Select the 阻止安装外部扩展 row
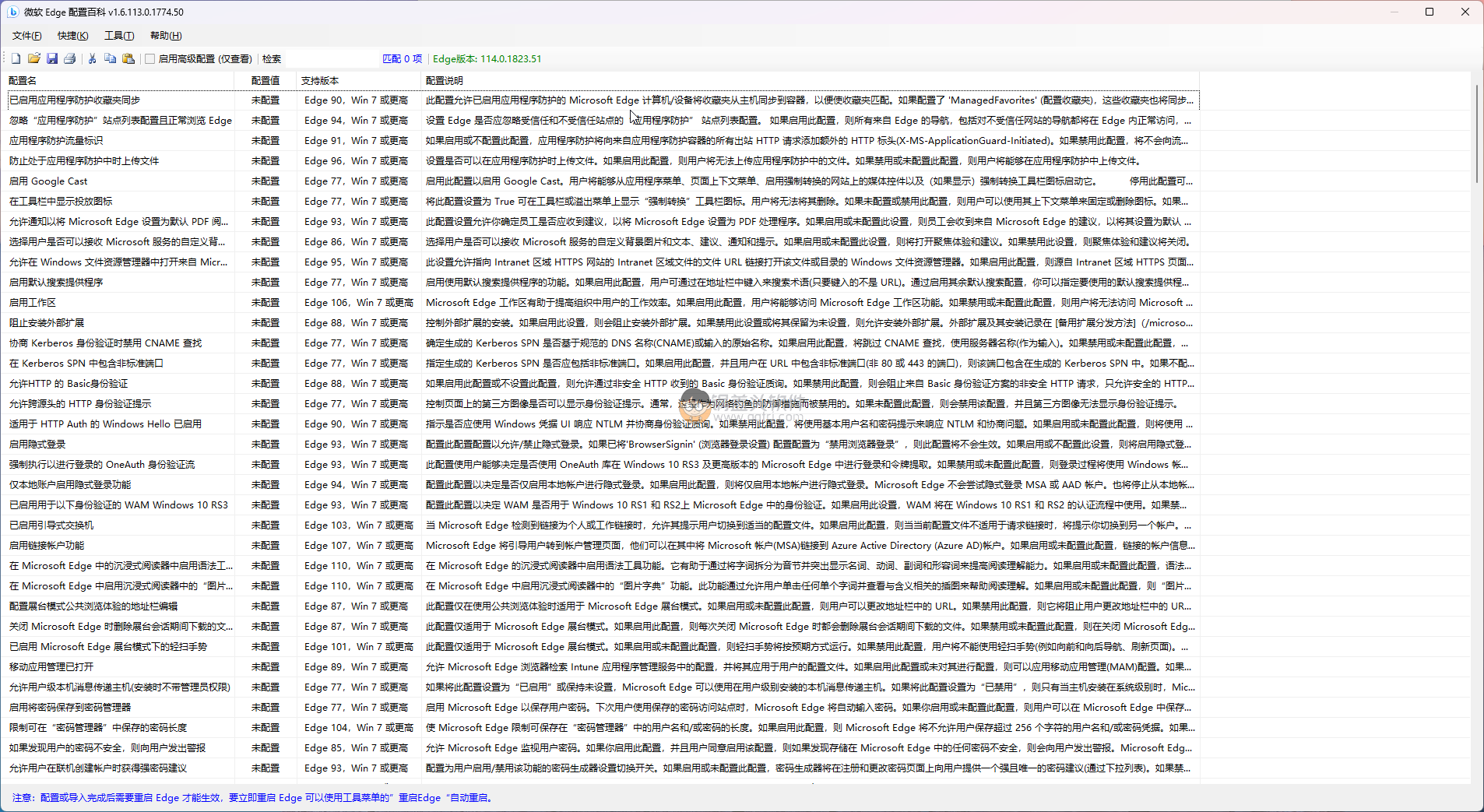The image size is (1484, 812). tap(603, 323)
